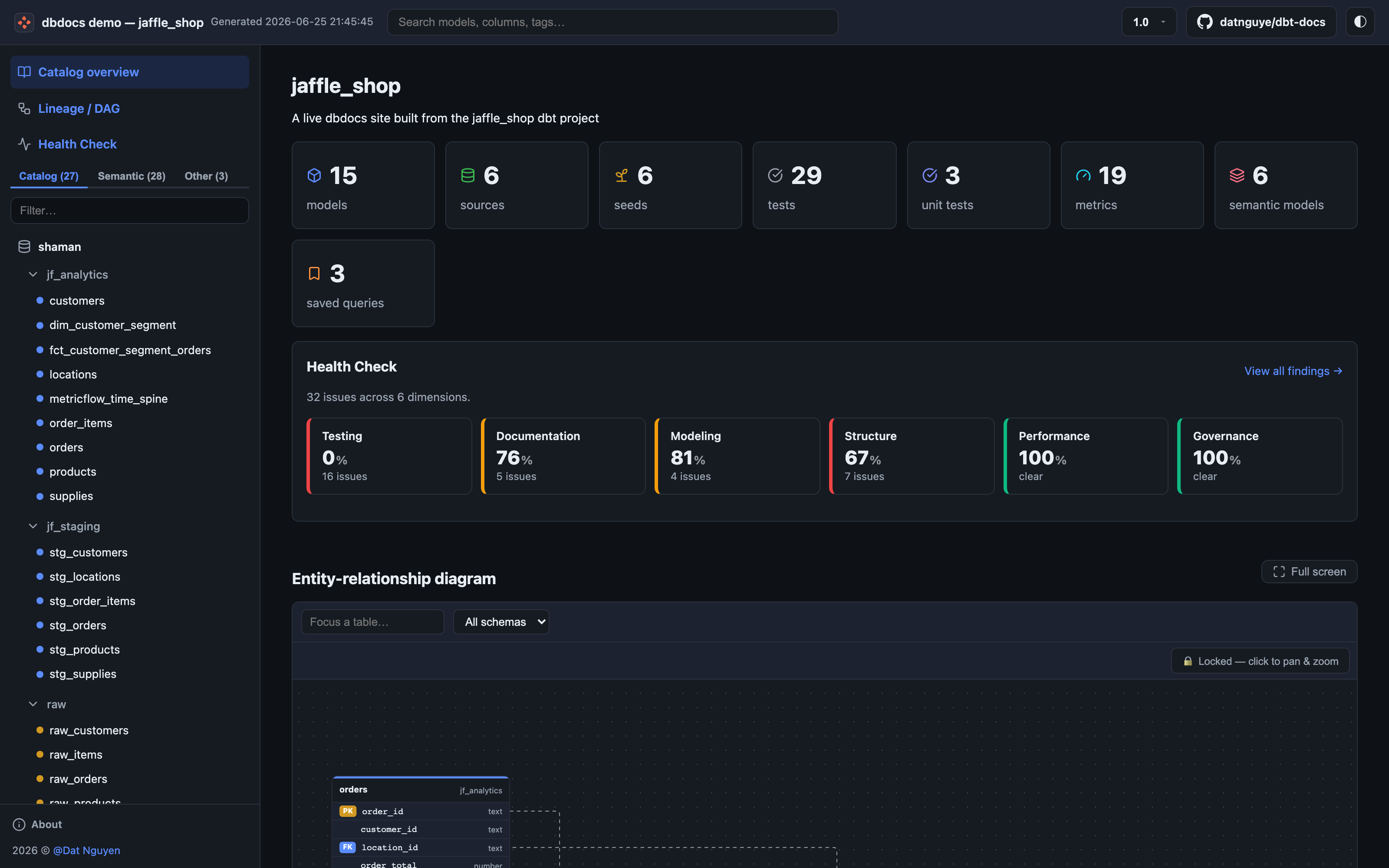Click the search models input field
The height and width of the screenshot is (868, 1389).
point(612,22)
